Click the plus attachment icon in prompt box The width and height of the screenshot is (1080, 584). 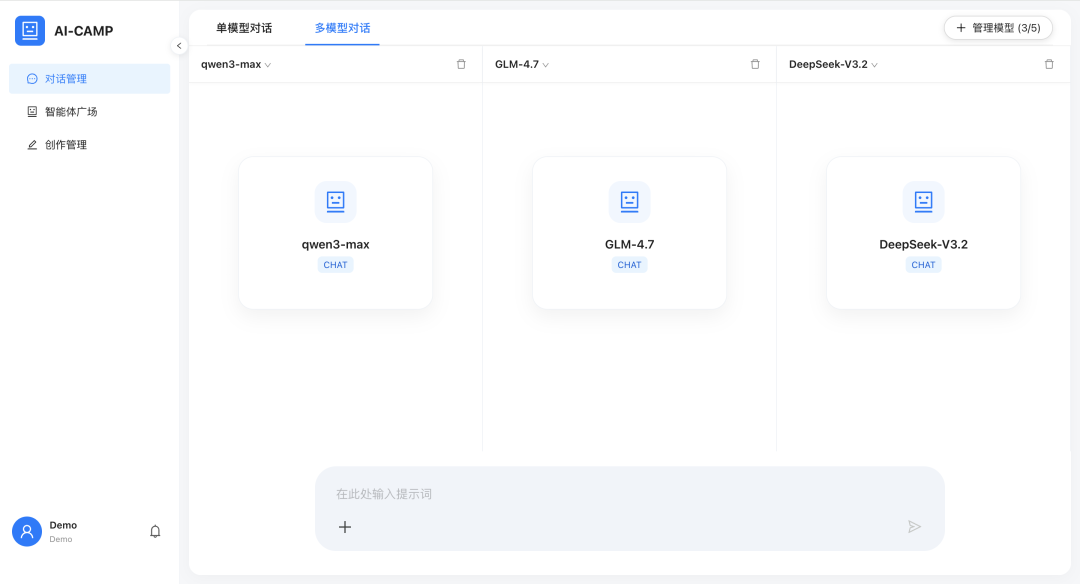coord(345,526)
